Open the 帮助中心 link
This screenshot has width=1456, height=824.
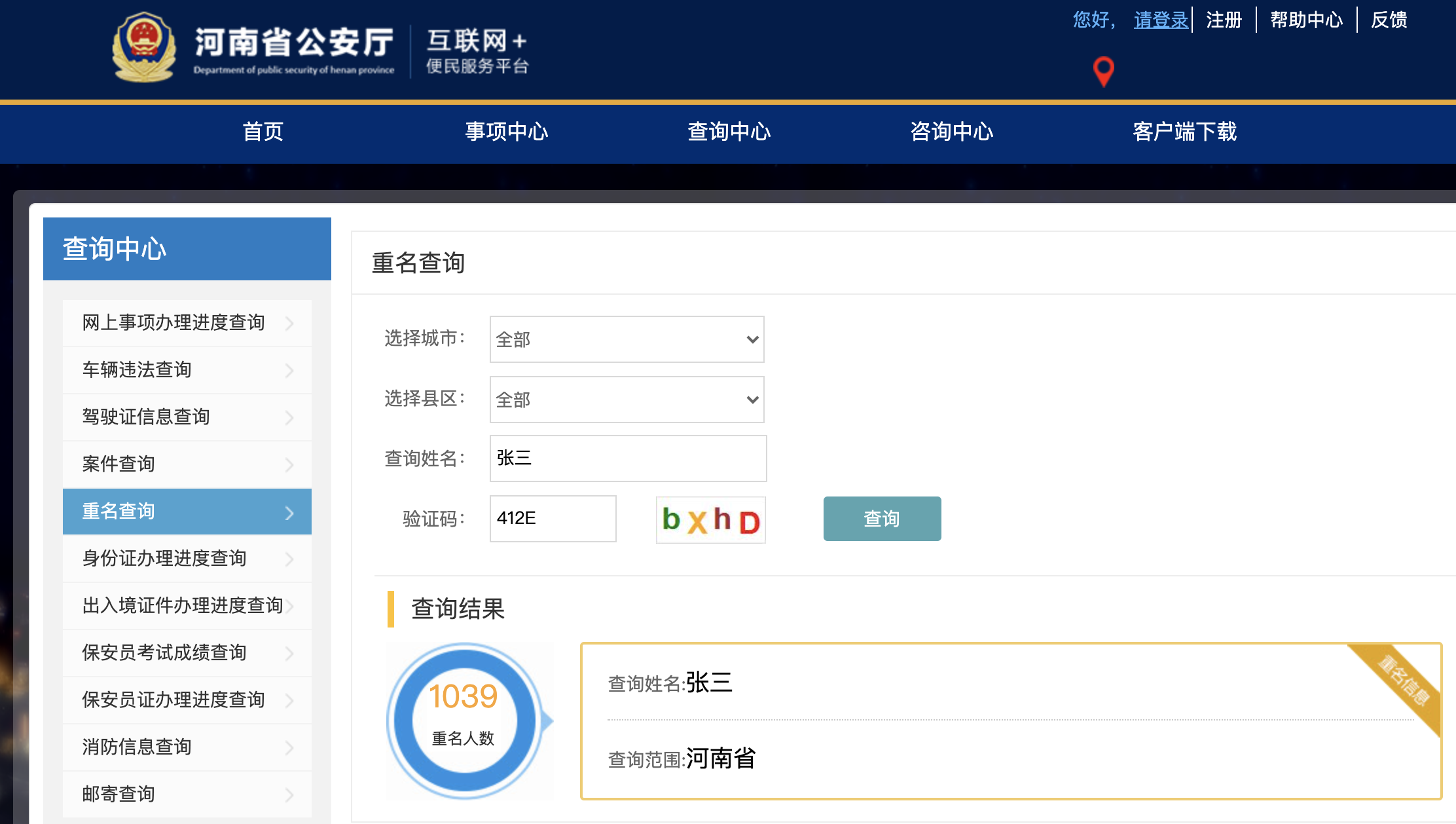pos(1306,20)
